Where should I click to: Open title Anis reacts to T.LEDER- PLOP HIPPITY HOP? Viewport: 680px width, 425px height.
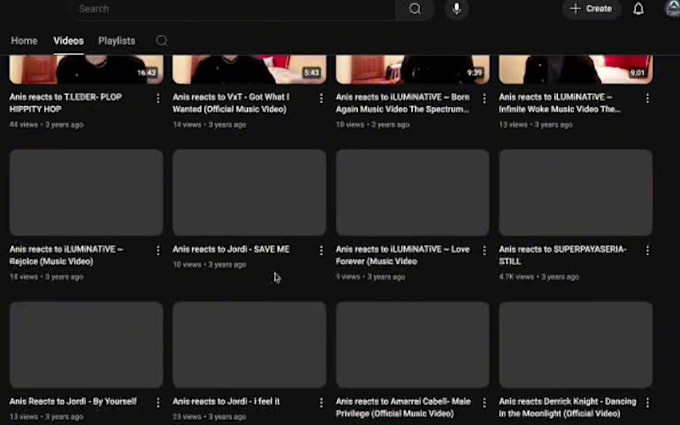coord(65,103)
